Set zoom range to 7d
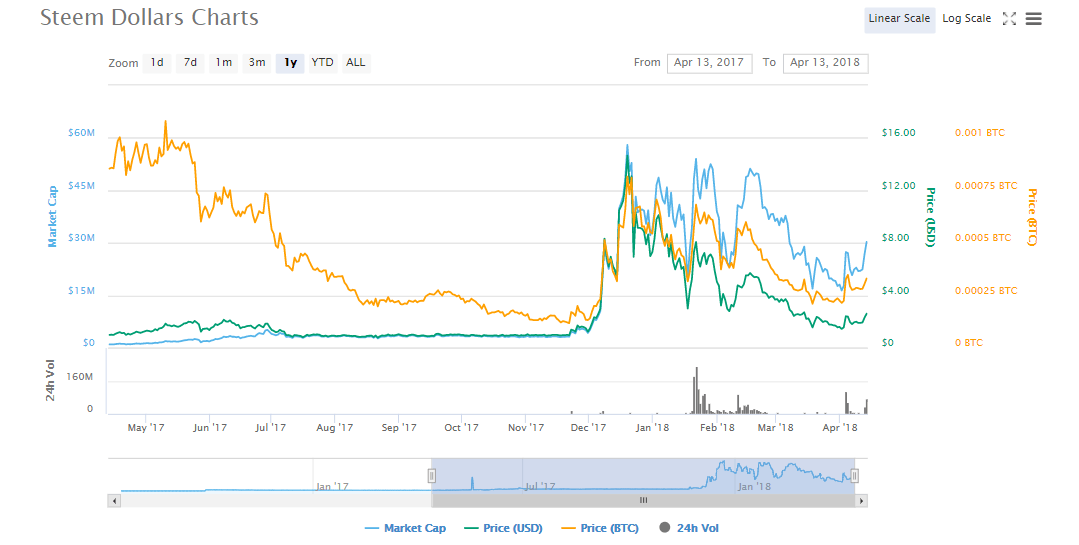Image resolution: width=1079 pixels, height=545 pixels. [191, 63]
